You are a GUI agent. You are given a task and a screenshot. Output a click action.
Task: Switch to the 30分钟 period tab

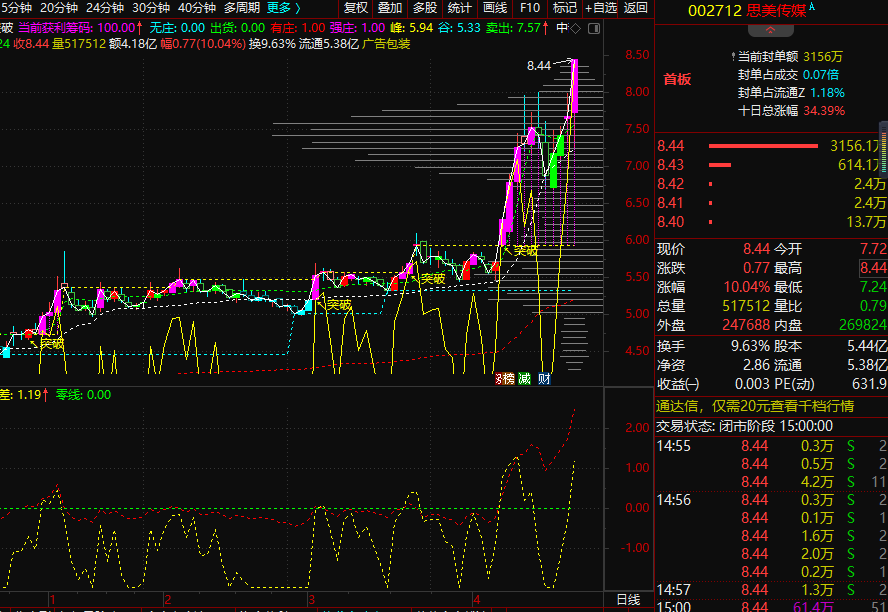tap(150, 8)
